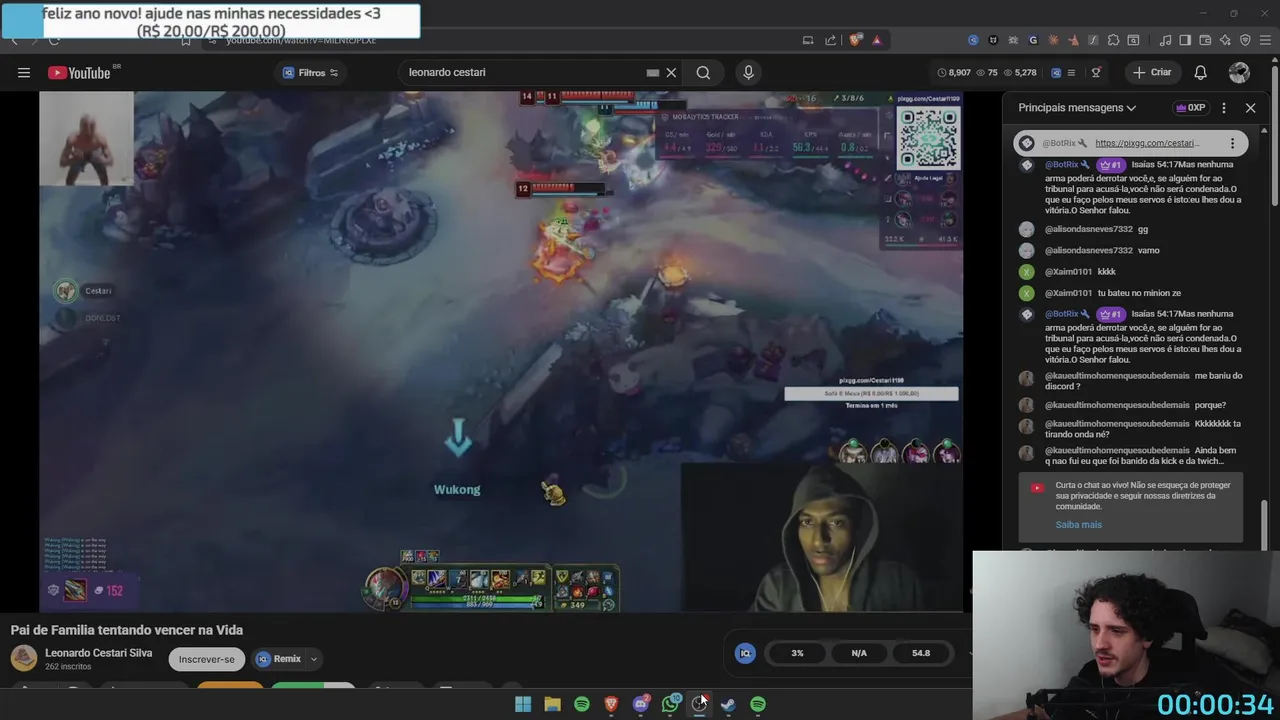The height and width of the screenshot is (720, 1280).
Task: Click the vidIQ icon in stats bar
Action: [x=745, y=653]
